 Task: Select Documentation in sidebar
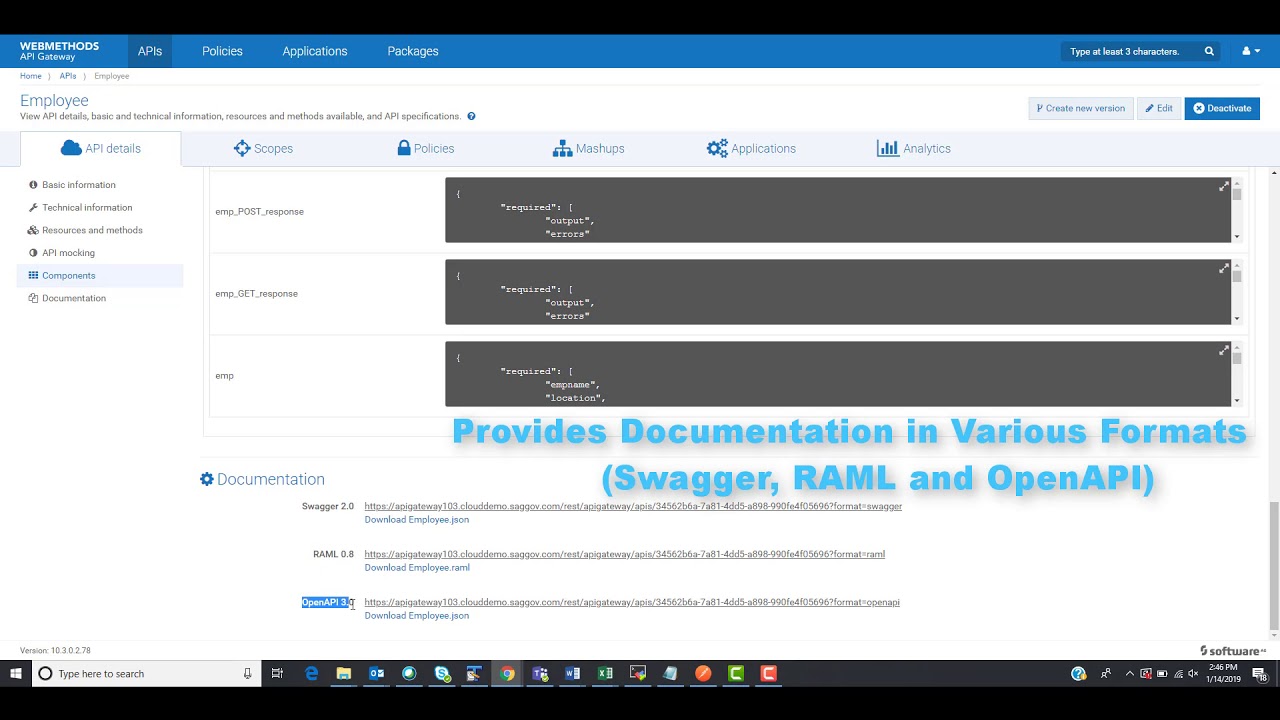point(73,298)
